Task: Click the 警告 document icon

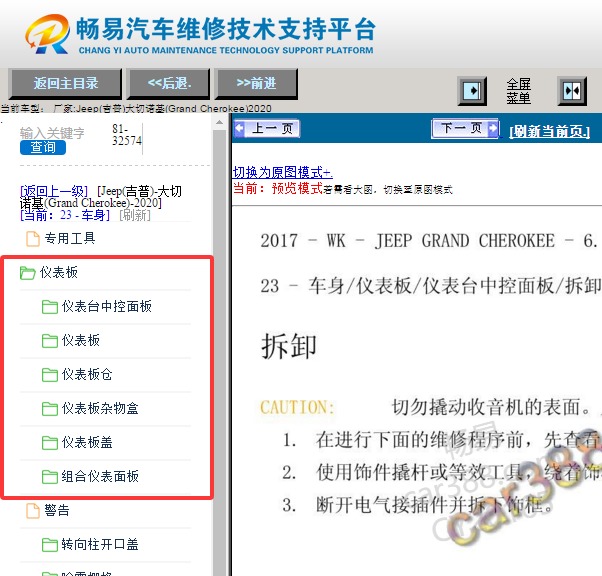Action: [33, 511]
